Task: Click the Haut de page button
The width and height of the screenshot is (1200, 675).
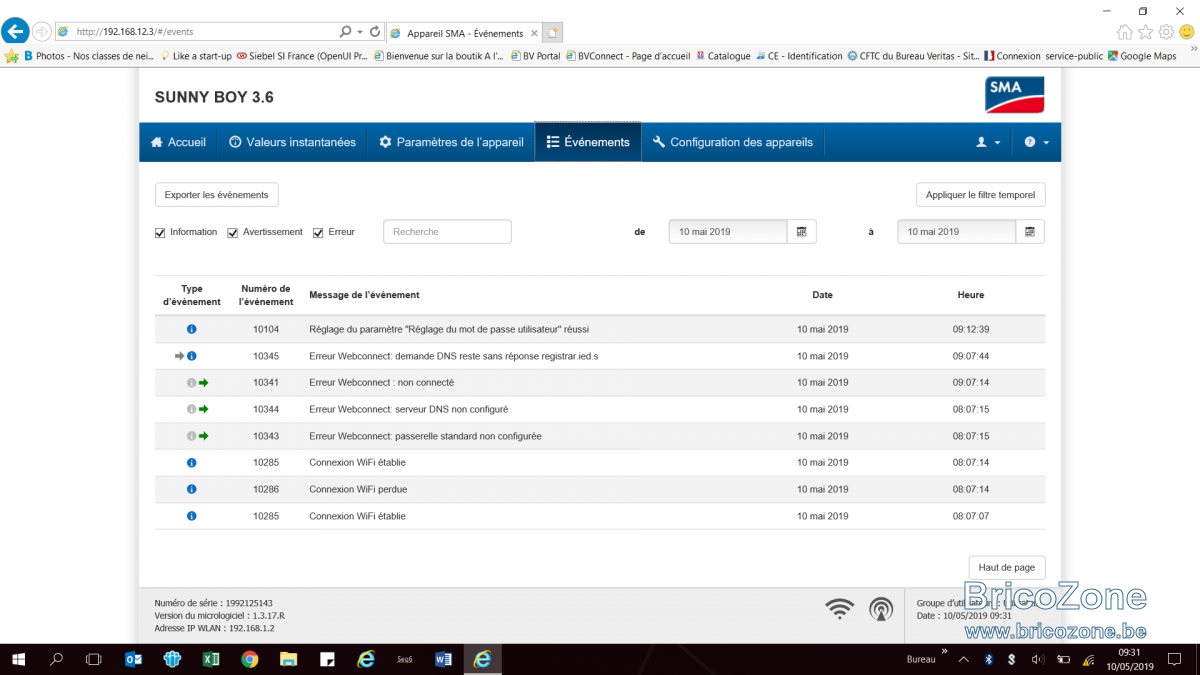Action: coord(1007,567)
